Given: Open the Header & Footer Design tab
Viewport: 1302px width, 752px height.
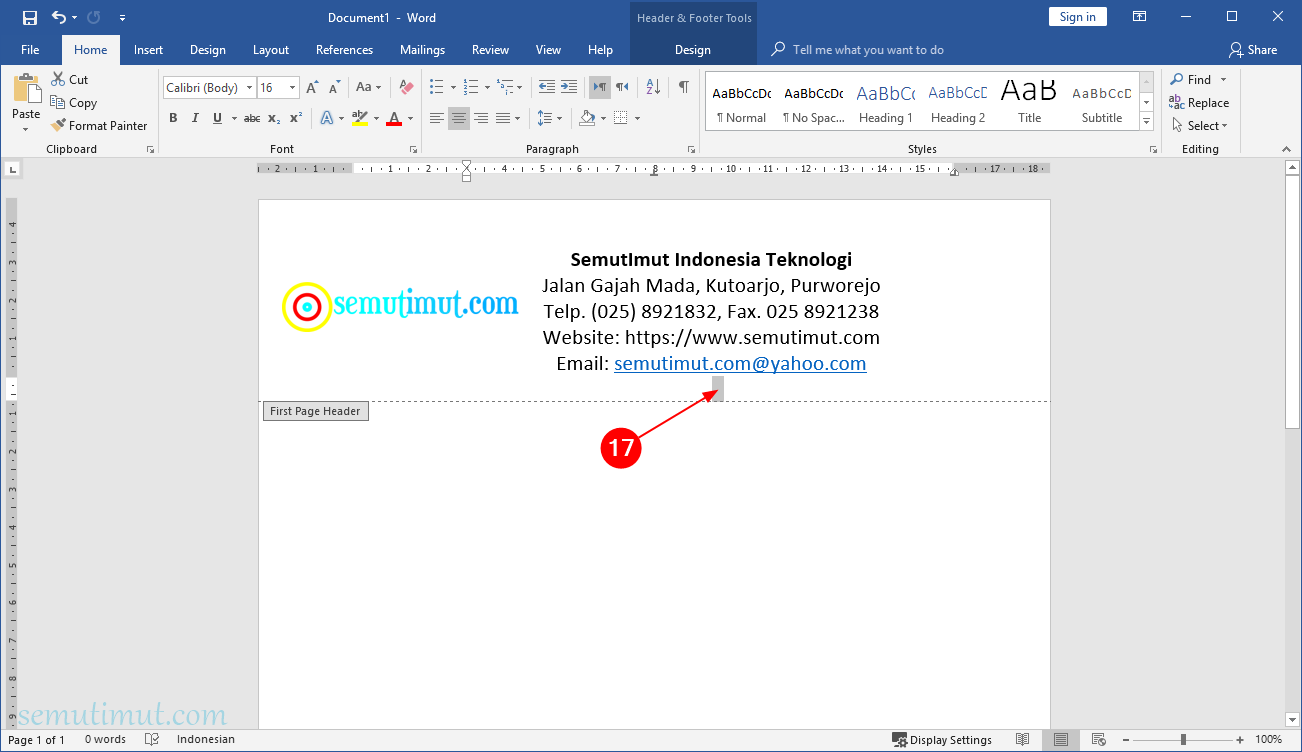Looking at the screenshot, I should pyautogui.click(x=693, y=50).
